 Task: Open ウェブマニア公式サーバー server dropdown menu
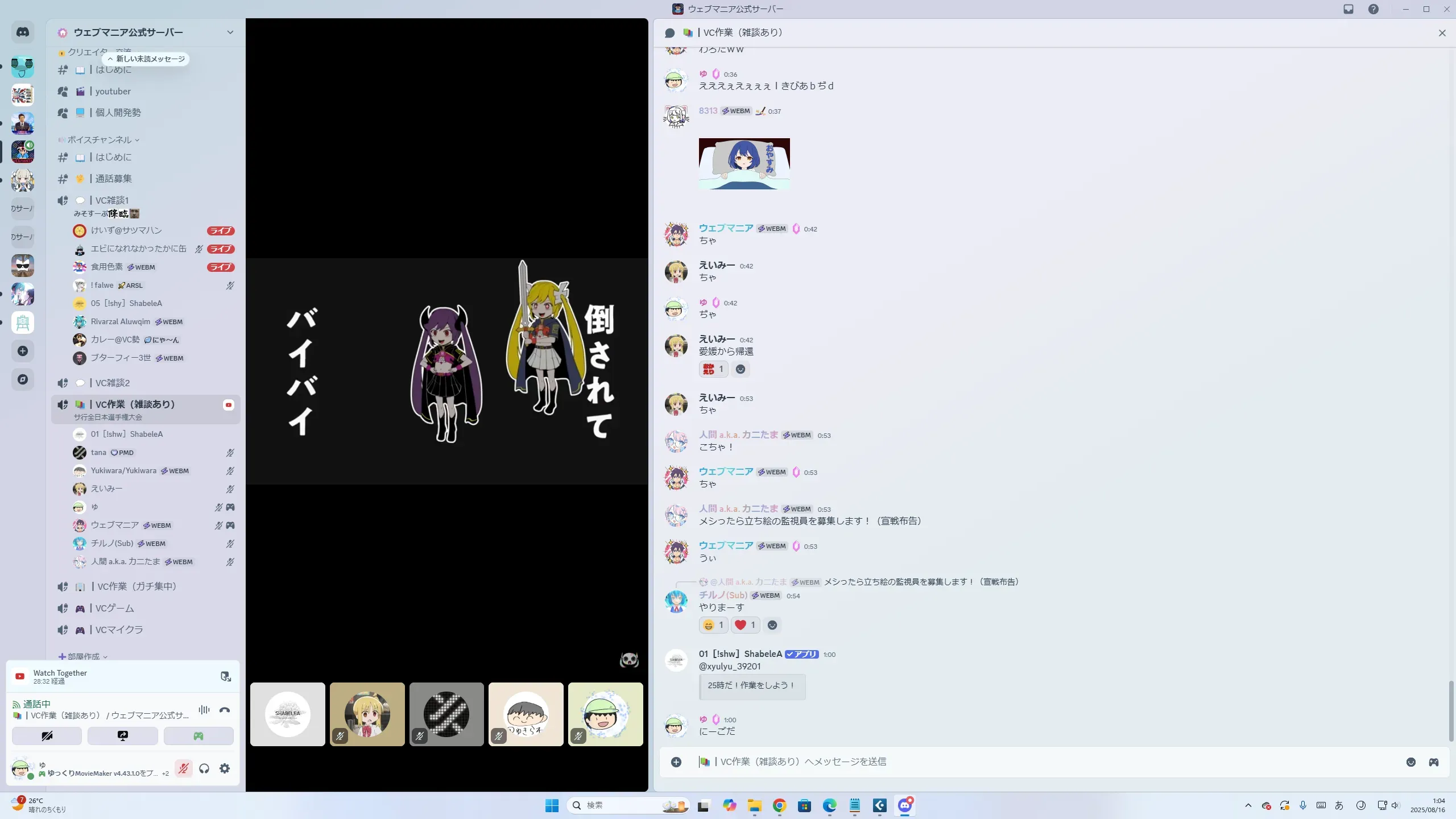(x=230, y=32)
